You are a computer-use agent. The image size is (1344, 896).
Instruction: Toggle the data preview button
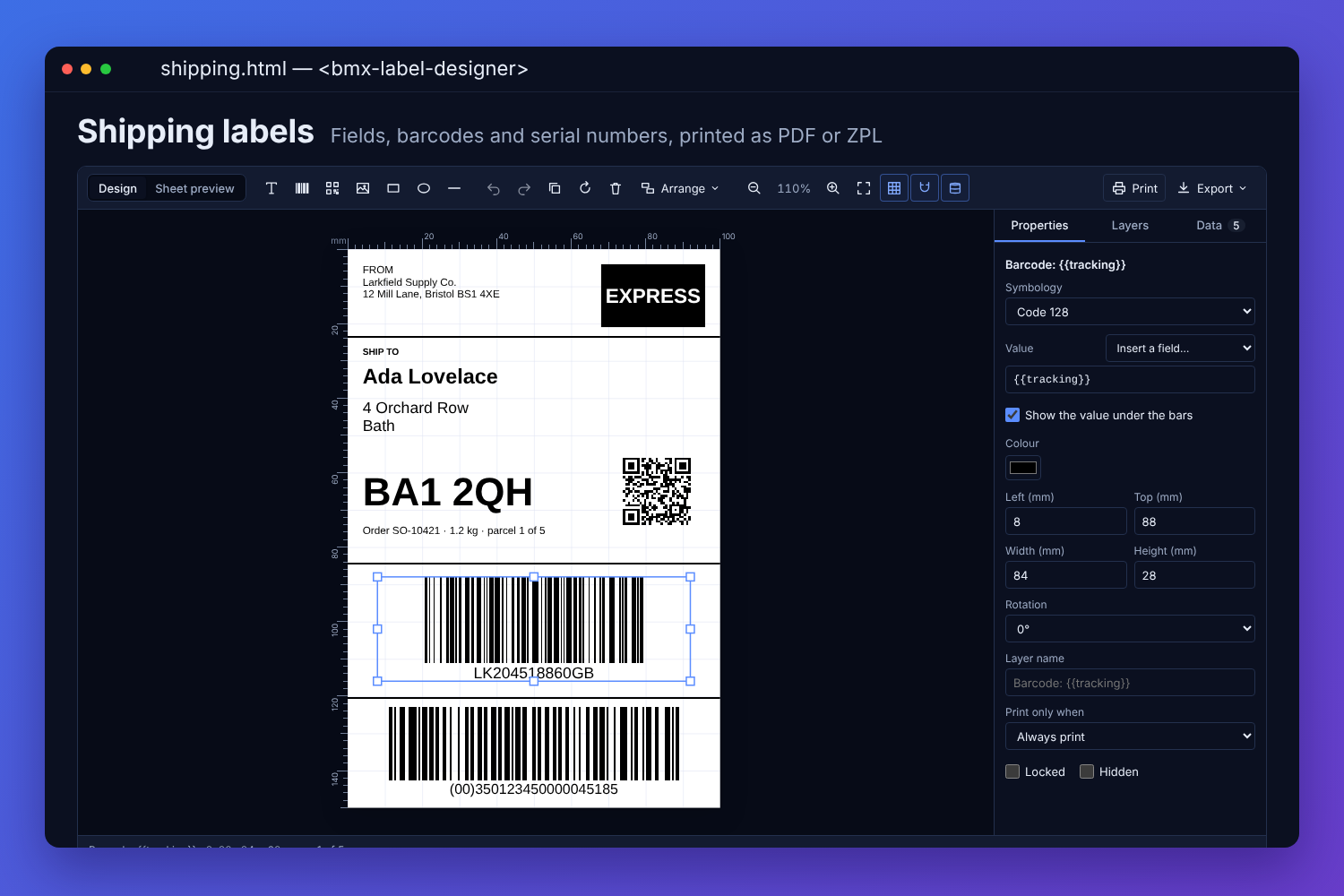pos(955,188)
